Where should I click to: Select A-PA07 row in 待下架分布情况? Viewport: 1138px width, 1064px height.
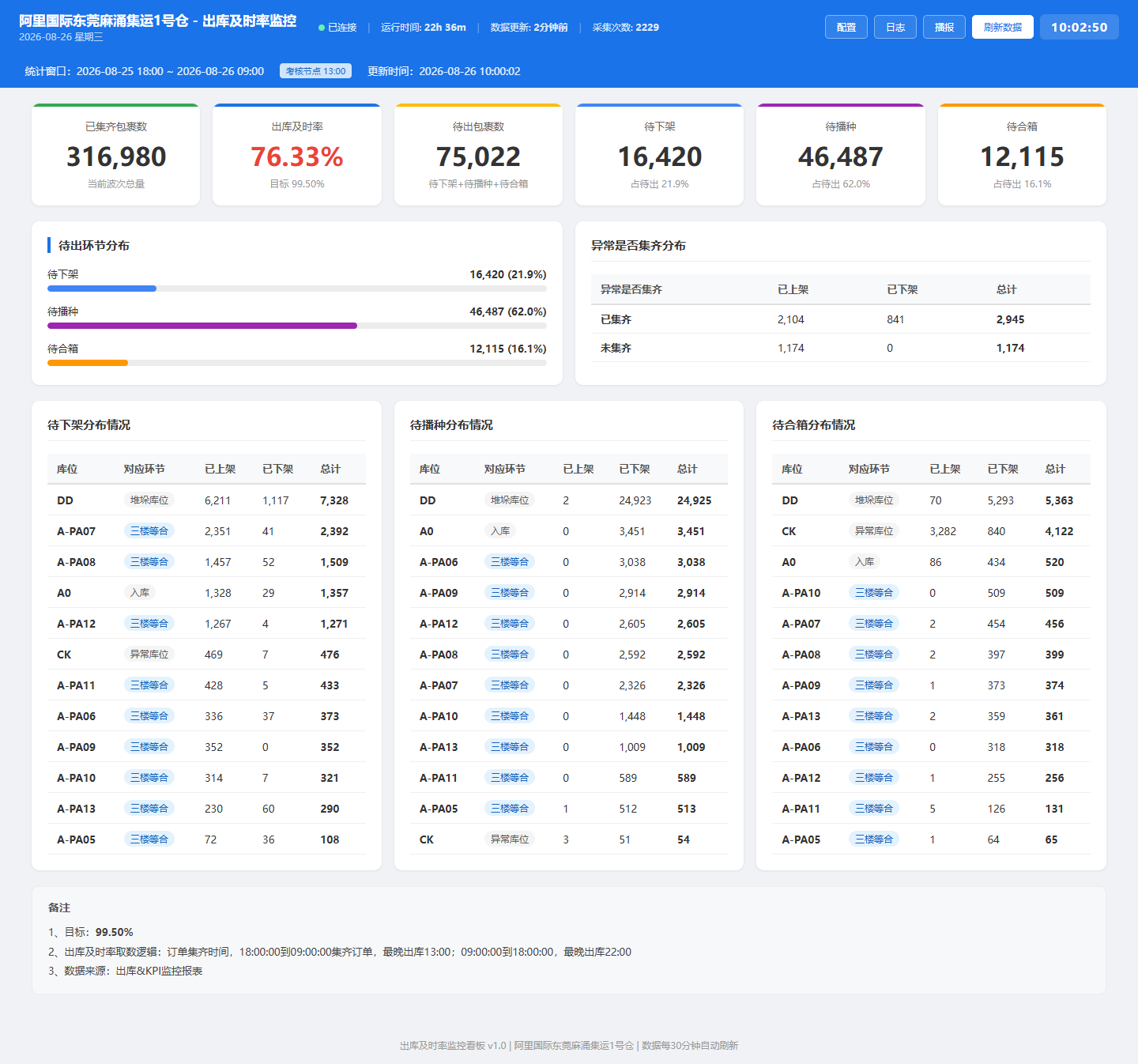(x=206, y=531)
